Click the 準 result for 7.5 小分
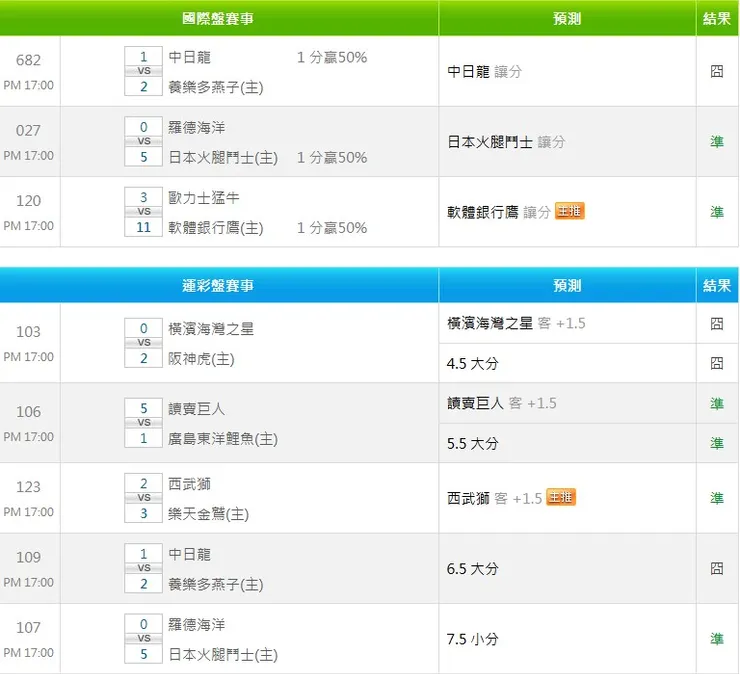Screen dimensions: 740x674 [x=716, y=639]
